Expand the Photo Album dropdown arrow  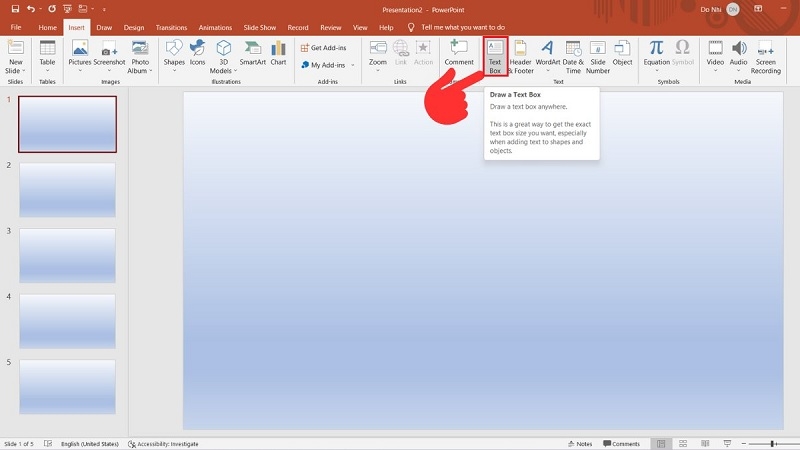[x=151, y=71]
